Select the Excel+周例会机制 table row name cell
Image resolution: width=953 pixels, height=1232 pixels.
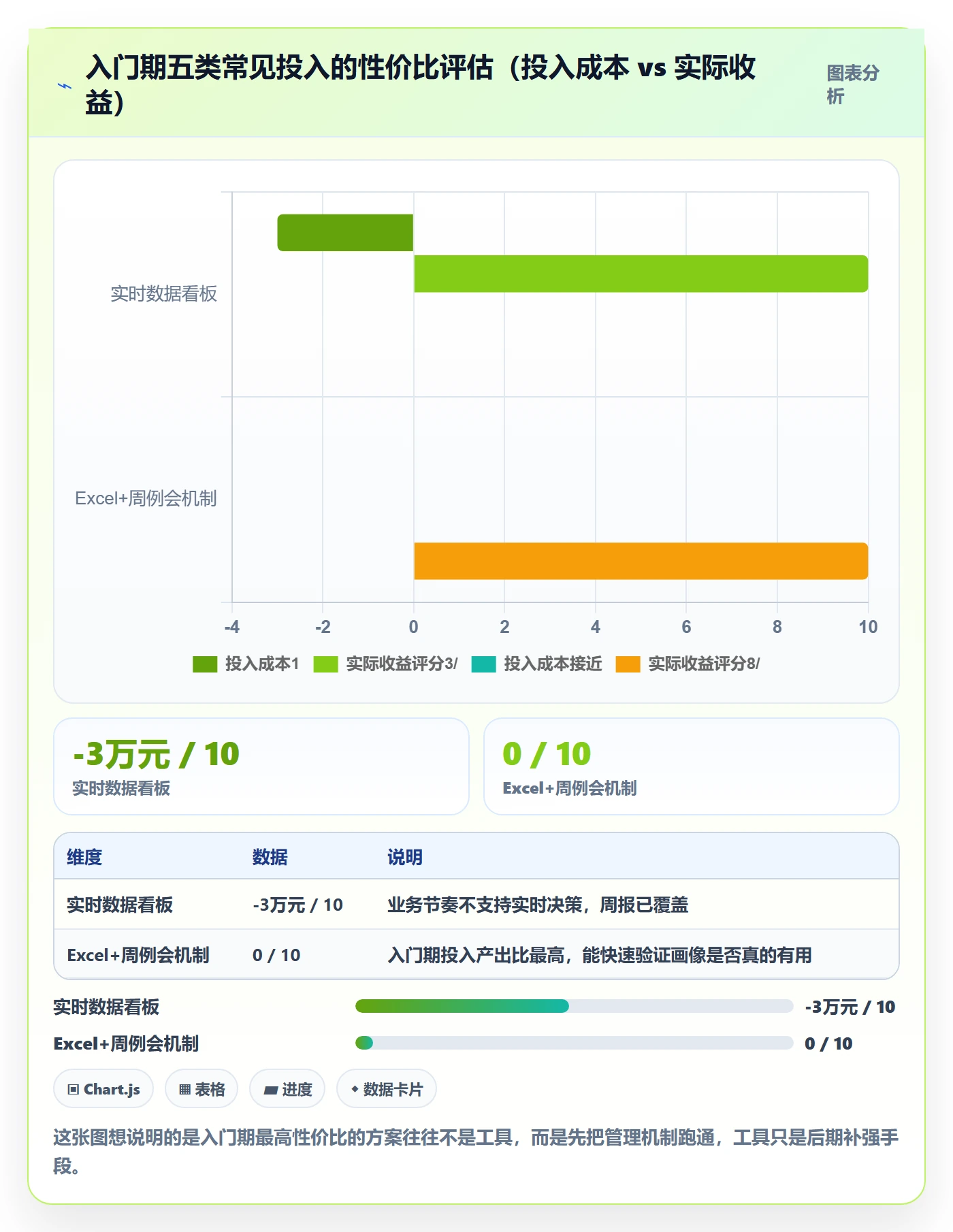coord(138,955)
